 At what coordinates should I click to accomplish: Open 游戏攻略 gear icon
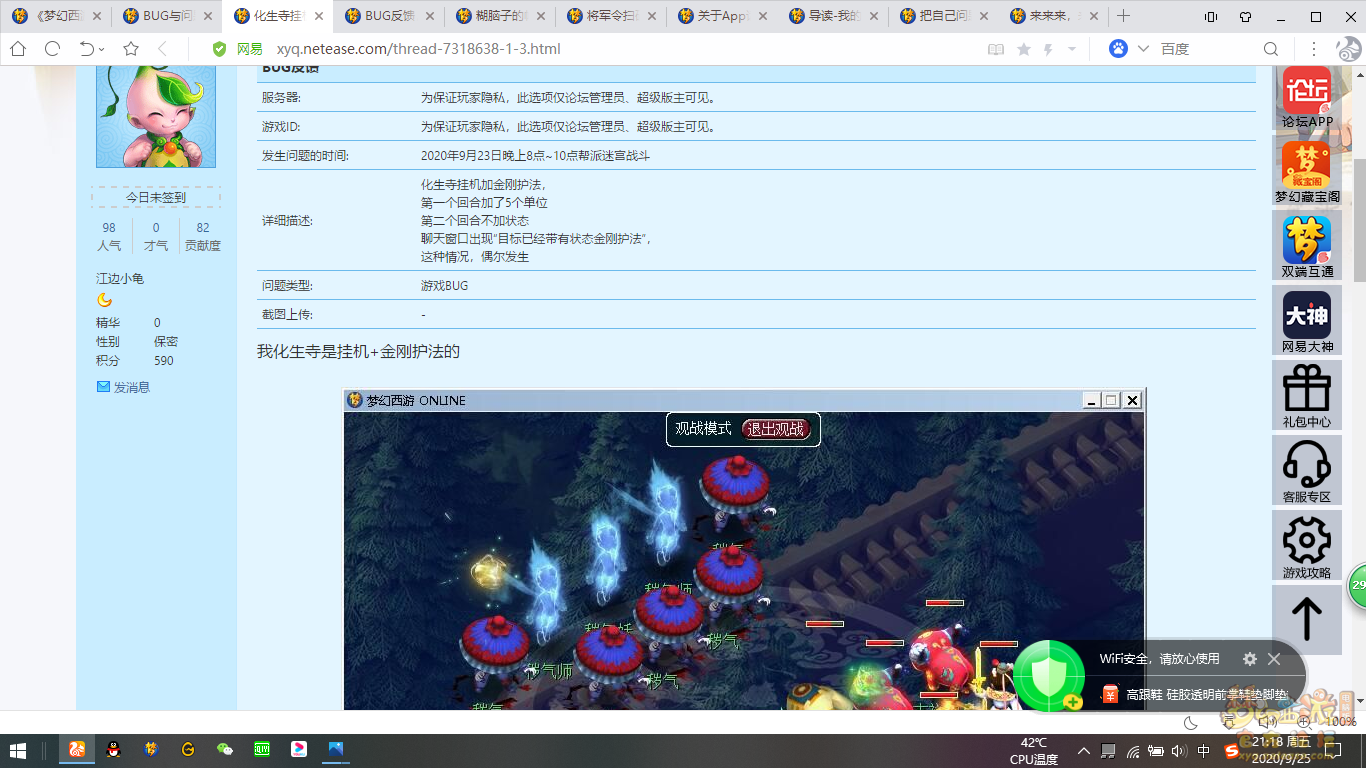click(x=1306, y=546)
